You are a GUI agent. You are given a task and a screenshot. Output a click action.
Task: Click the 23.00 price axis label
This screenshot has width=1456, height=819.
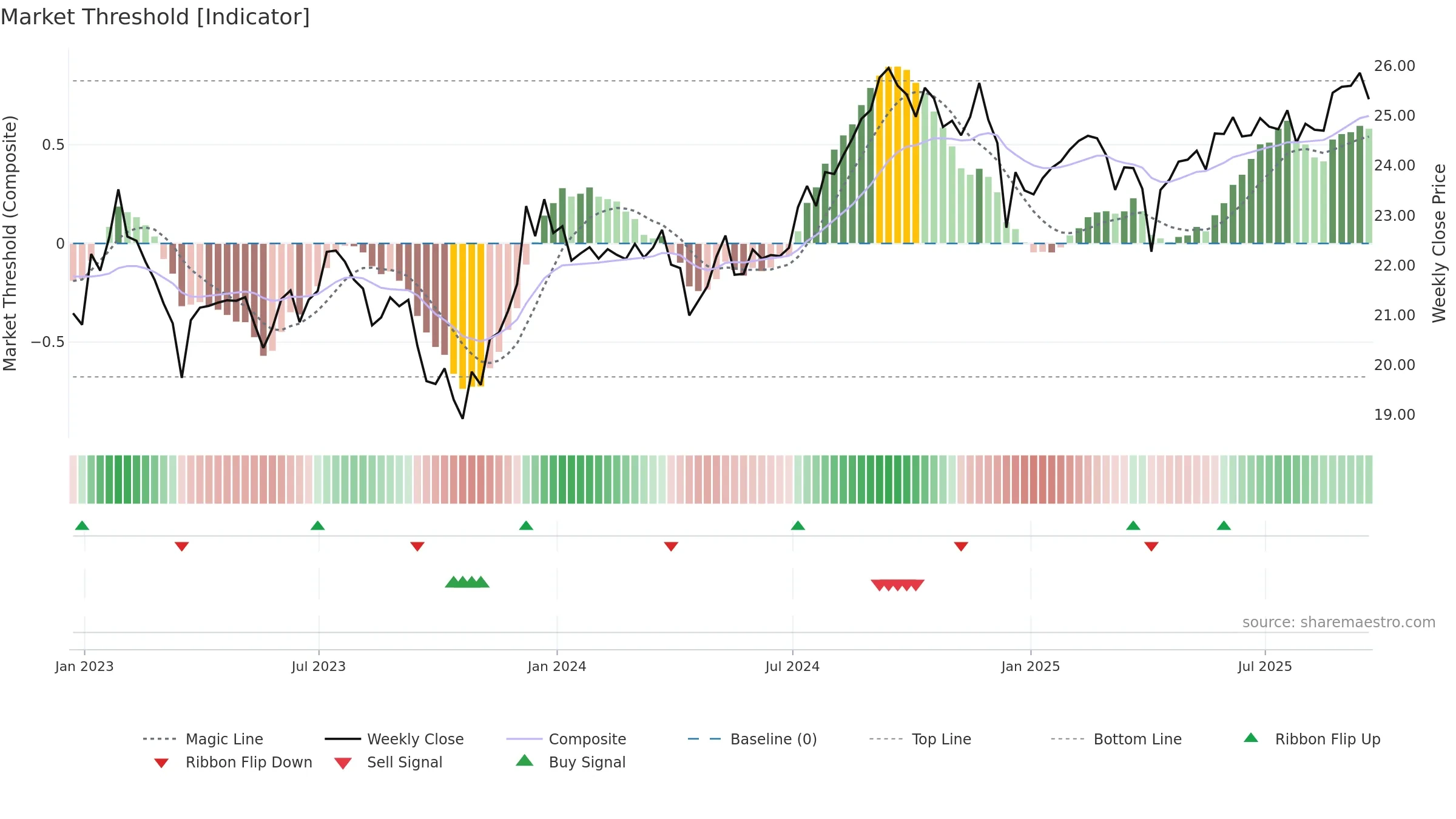1395,215
